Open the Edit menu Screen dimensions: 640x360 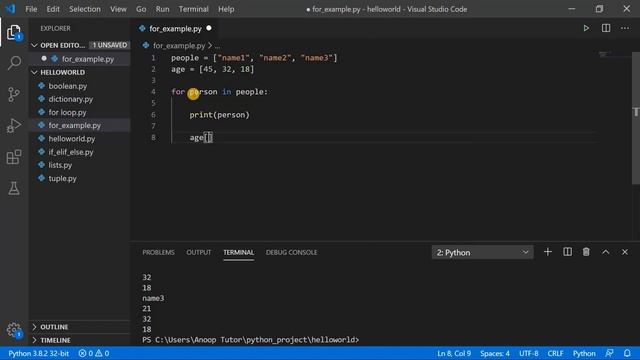[x=53, y=9]
